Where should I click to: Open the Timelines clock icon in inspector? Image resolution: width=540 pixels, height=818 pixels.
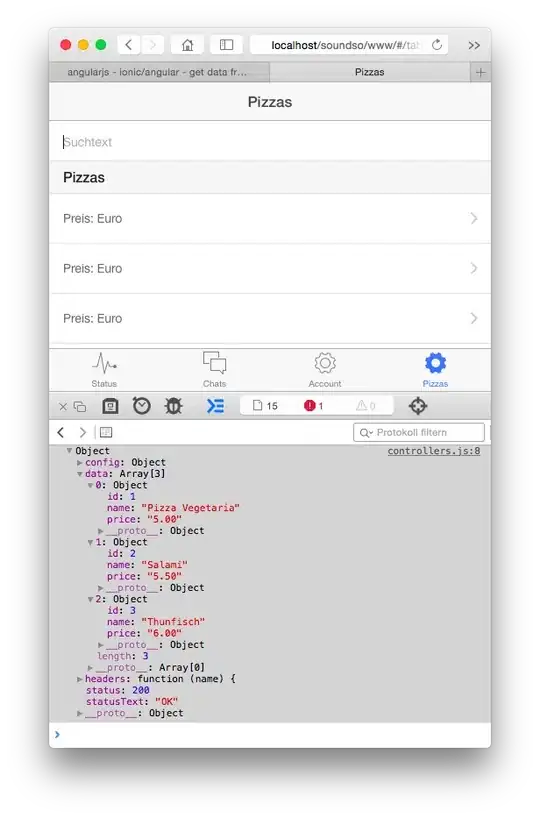click(141, 406)
